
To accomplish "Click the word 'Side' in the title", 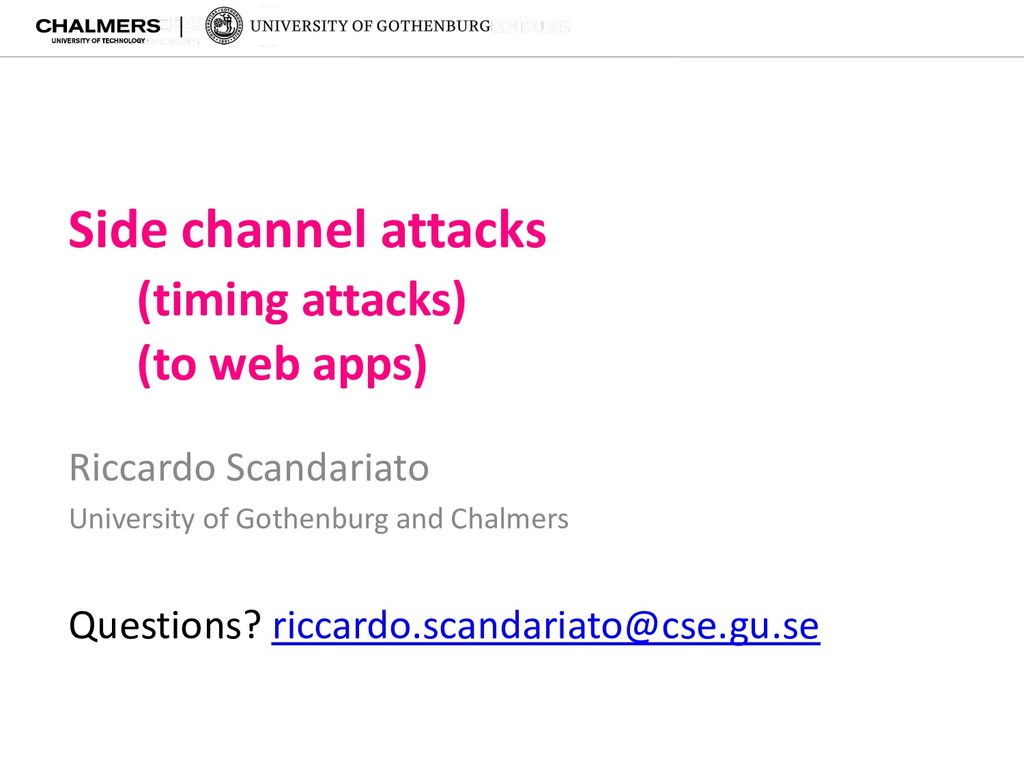I will pyautogui.click(x=118, y=230).
